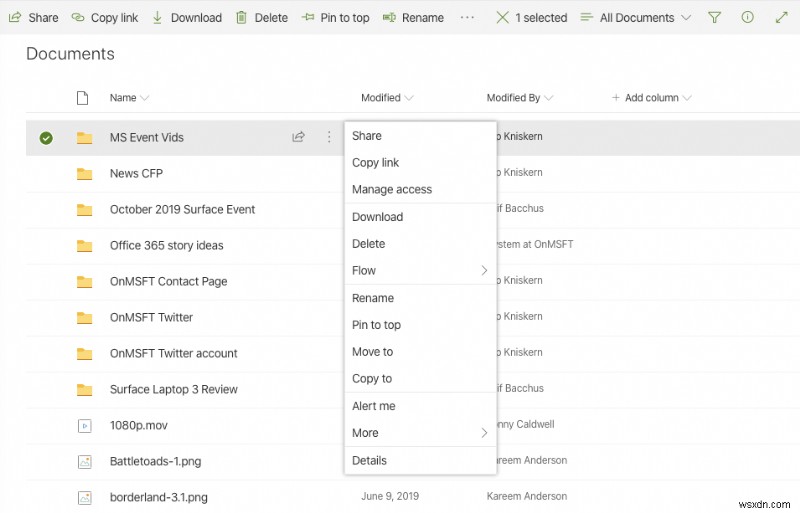Clear selection with the X icon
800x513 pixels.
click(503, 17)
